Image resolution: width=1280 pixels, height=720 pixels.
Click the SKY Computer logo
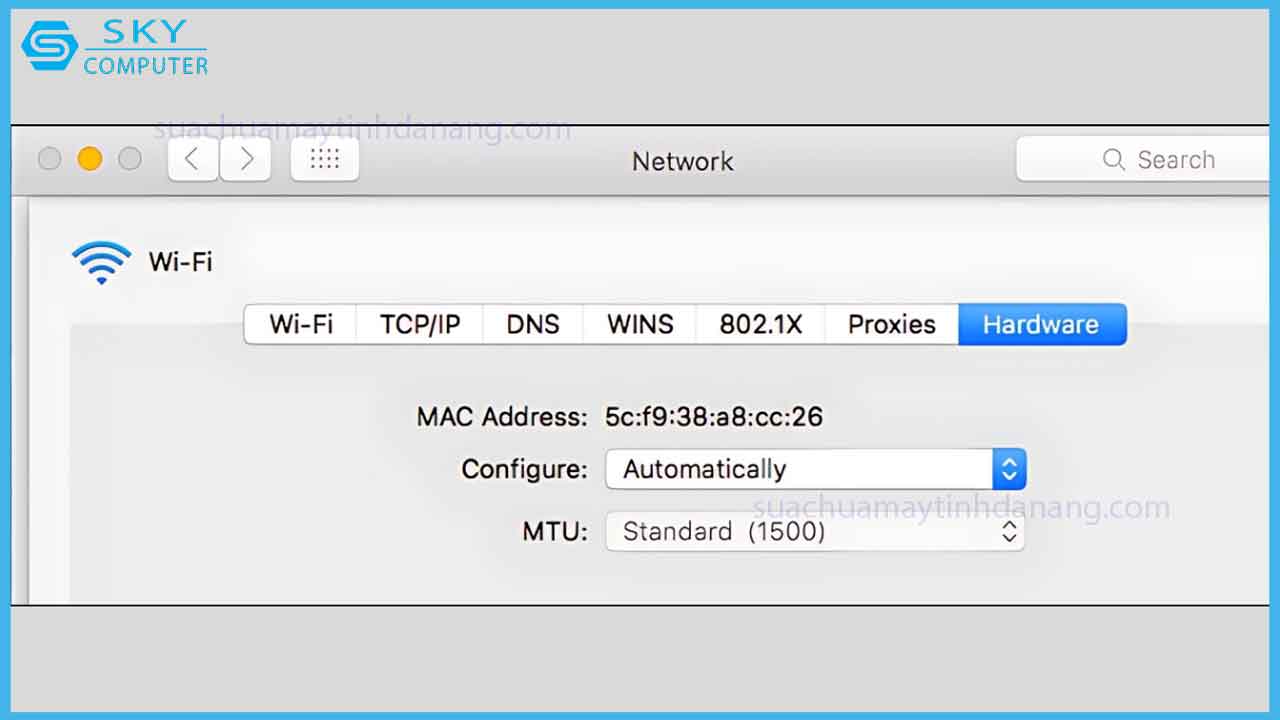pos(115,48)
